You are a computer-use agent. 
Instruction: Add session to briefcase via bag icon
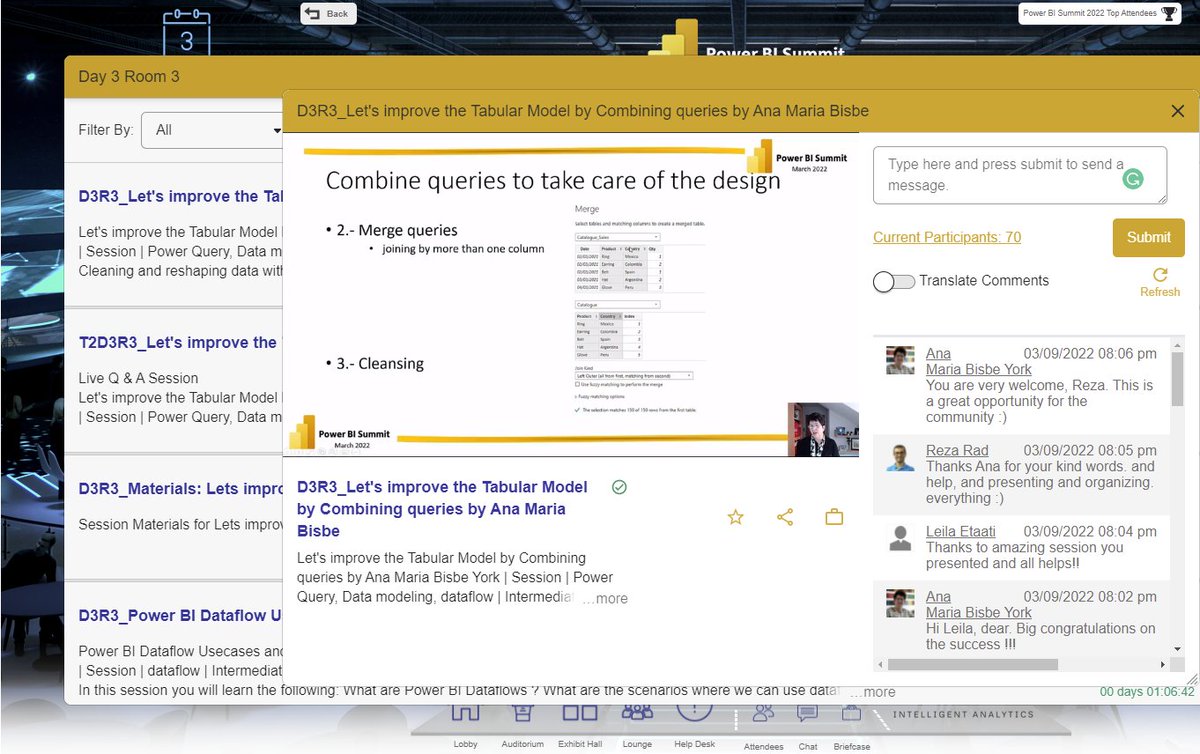coord(834,517)
